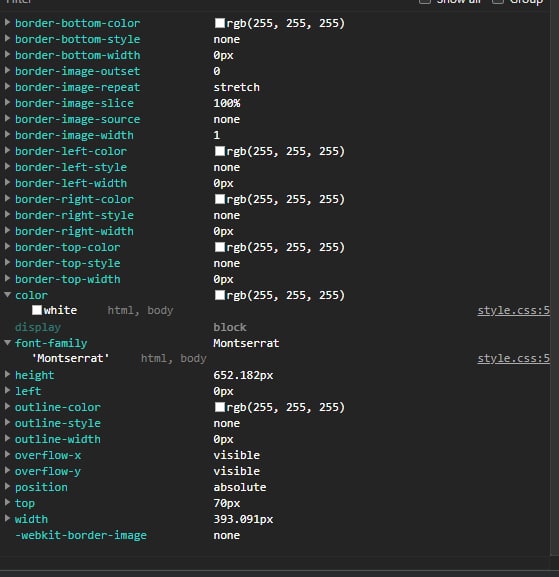Click html, body selector under font-family
The image size is (559, 577).
(174, 358)
